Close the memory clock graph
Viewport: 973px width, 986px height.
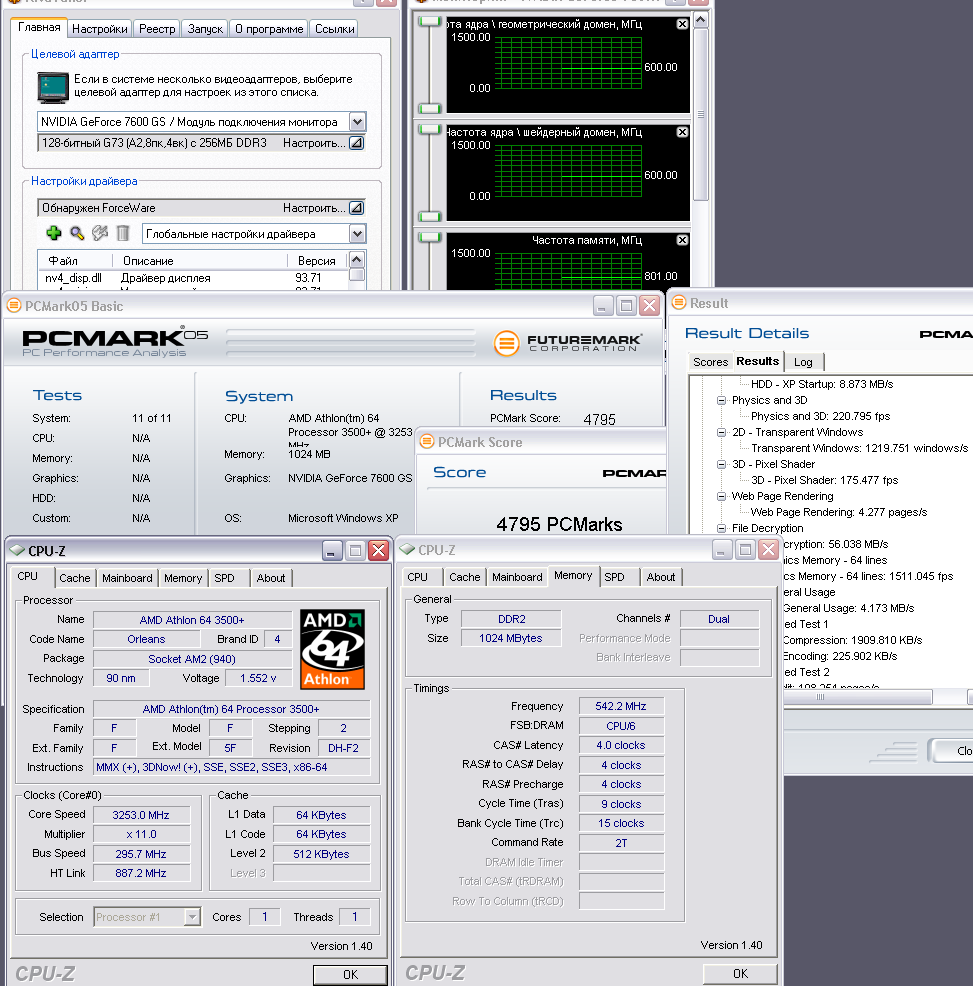(x=682, y=240)
